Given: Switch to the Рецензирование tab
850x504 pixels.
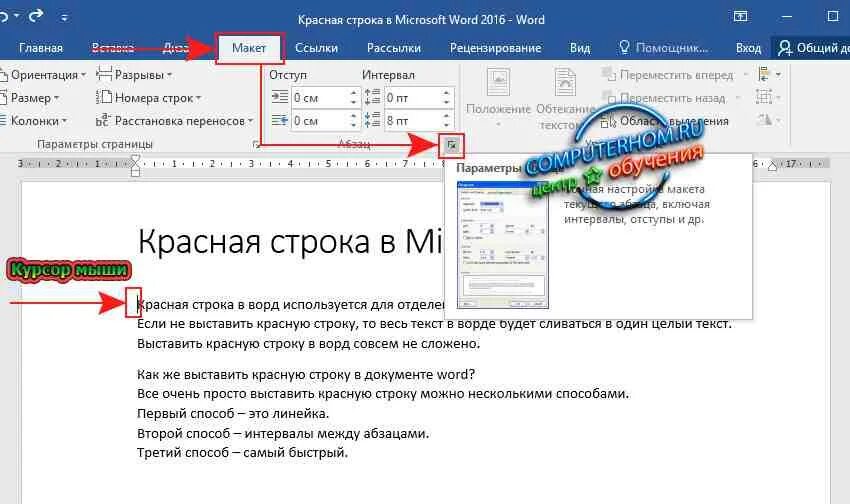Looking at the screenshot, I should click(x=495, y=48).
